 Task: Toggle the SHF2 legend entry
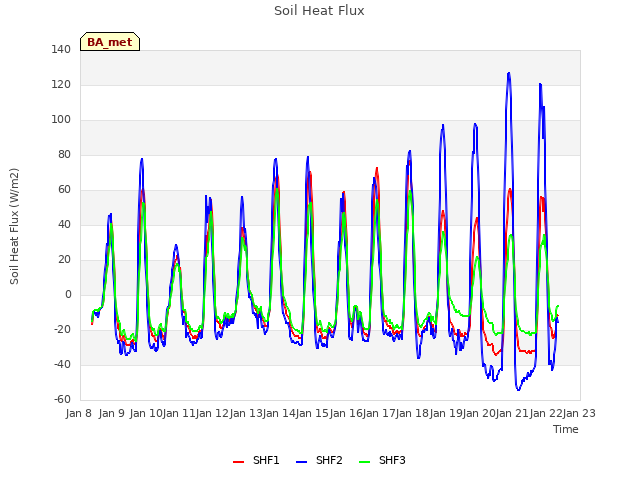(319, 460)
